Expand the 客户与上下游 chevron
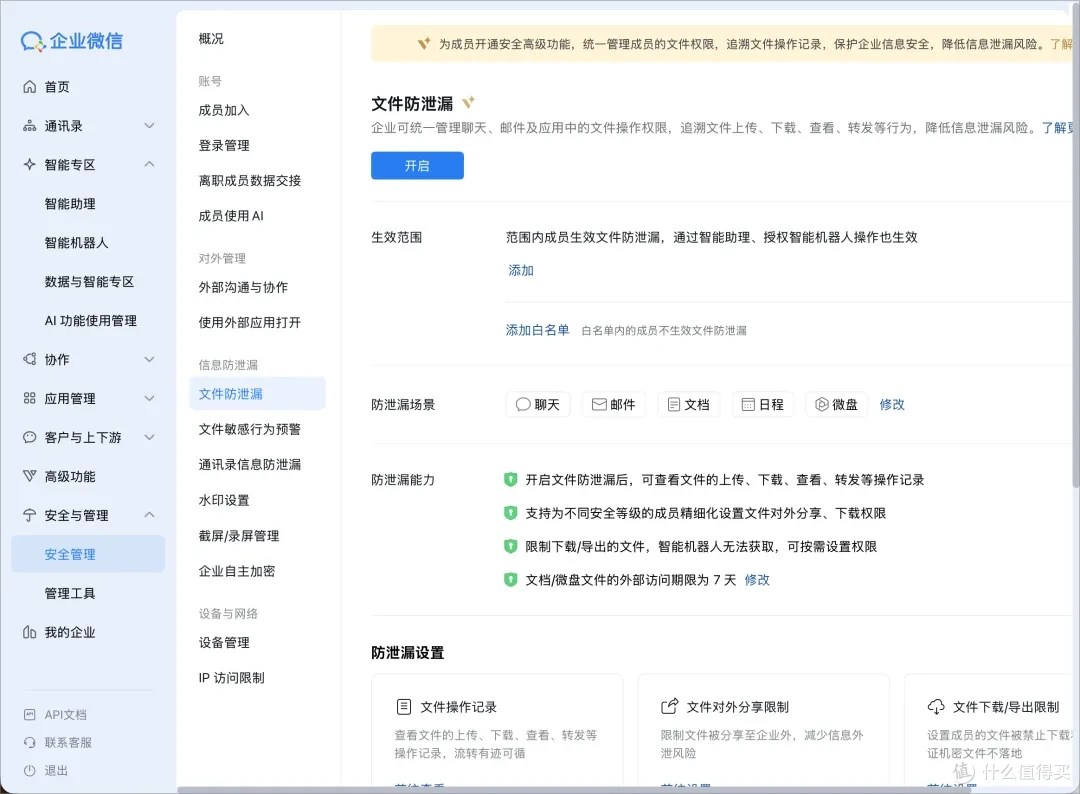1080x794 pixels. 149,437
